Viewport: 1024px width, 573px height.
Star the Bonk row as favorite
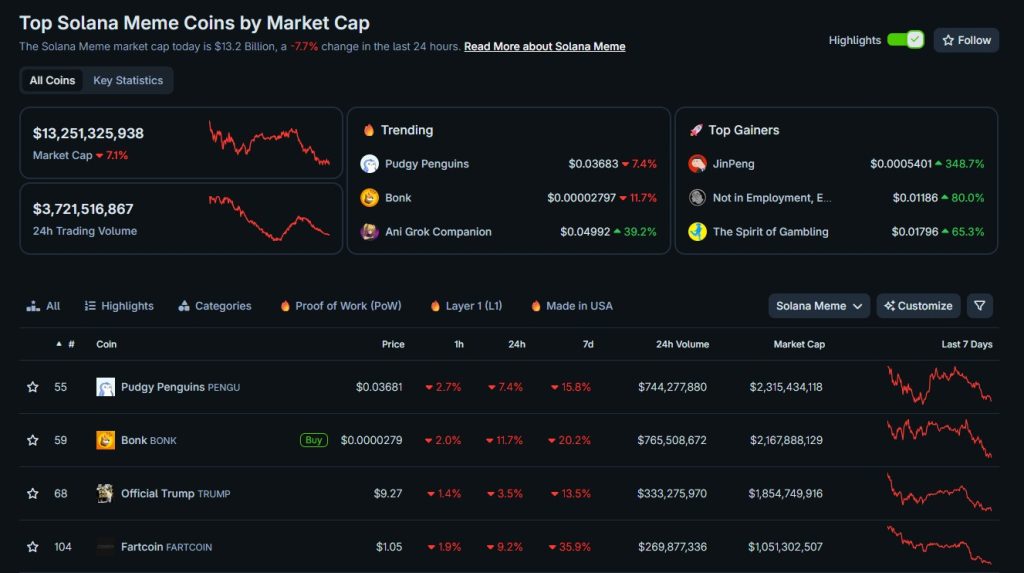pyautogui.click(x=33, y=440)
